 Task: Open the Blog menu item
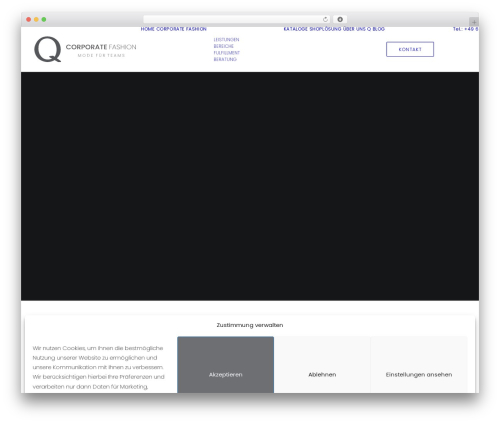379,29
